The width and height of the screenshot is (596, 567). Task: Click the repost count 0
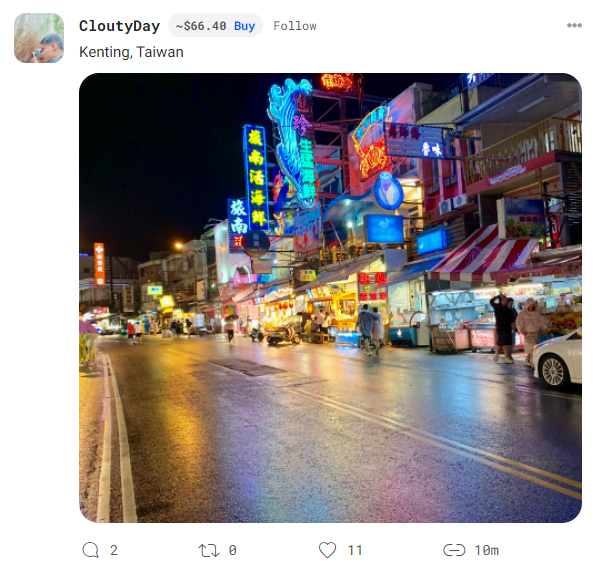click(x=233, y=550)
